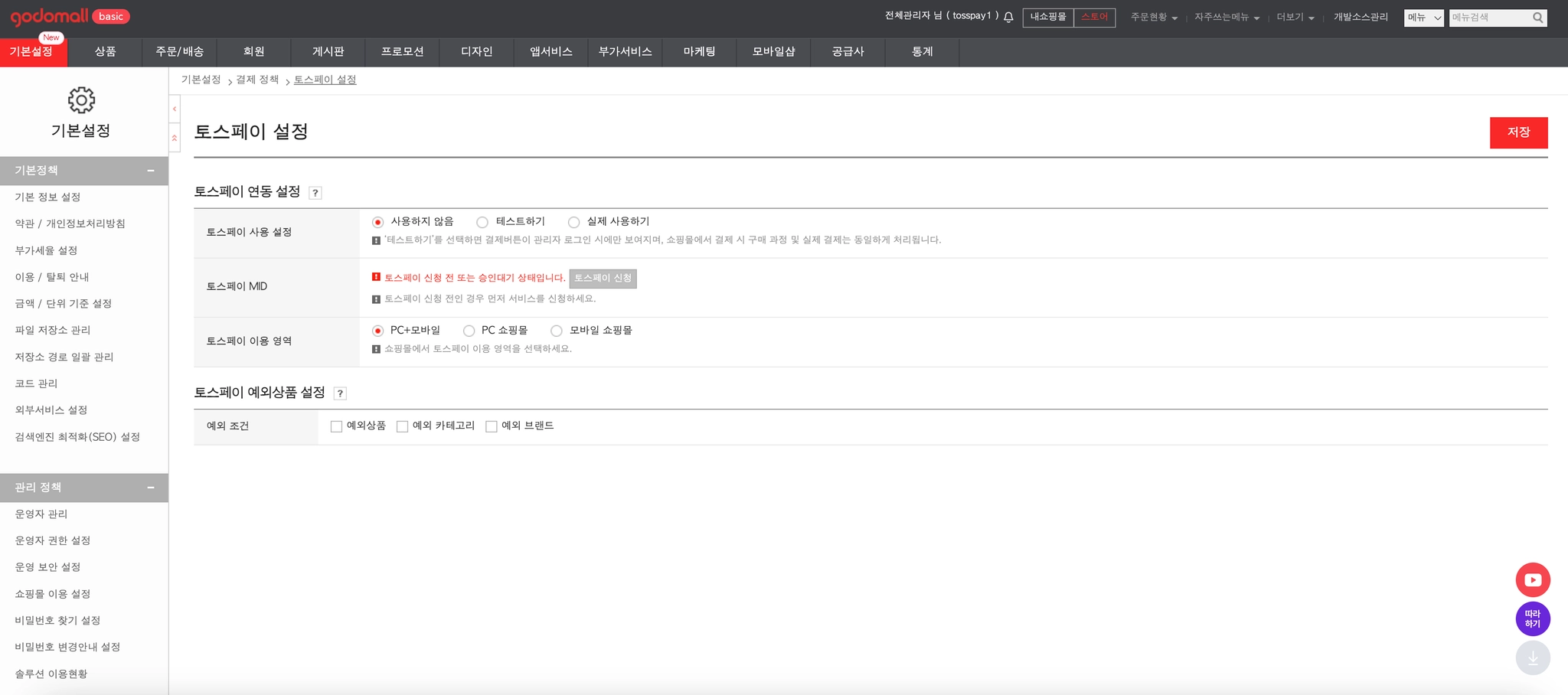1568x695 pixels.
Task: Select 실제 사용하기 radio option
Action: 573,222
